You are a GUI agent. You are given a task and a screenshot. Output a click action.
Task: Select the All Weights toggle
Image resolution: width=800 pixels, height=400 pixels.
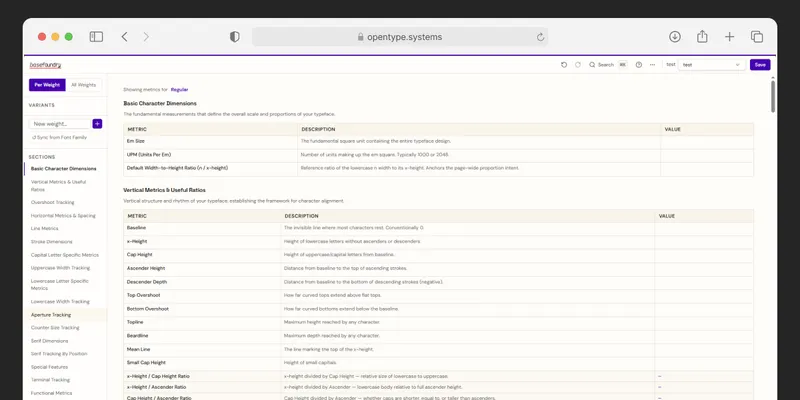click(x=84, y=85)
